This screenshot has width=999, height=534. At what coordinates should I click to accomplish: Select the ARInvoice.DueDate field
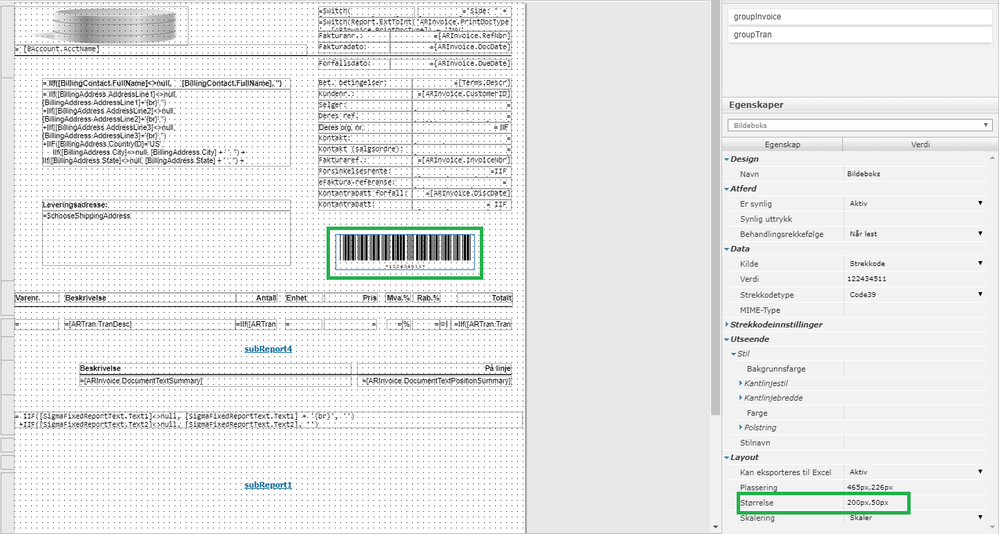click(450, 64)
